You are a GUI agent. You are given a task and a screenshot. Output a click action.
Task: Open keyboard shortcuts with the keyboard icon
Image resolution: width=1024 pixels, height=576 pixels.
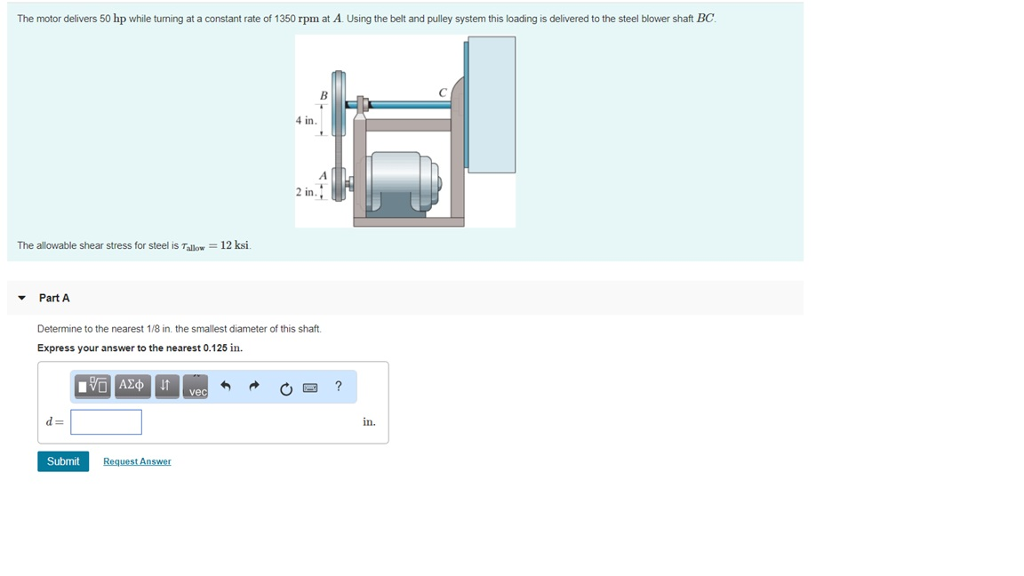pos(310,386)
